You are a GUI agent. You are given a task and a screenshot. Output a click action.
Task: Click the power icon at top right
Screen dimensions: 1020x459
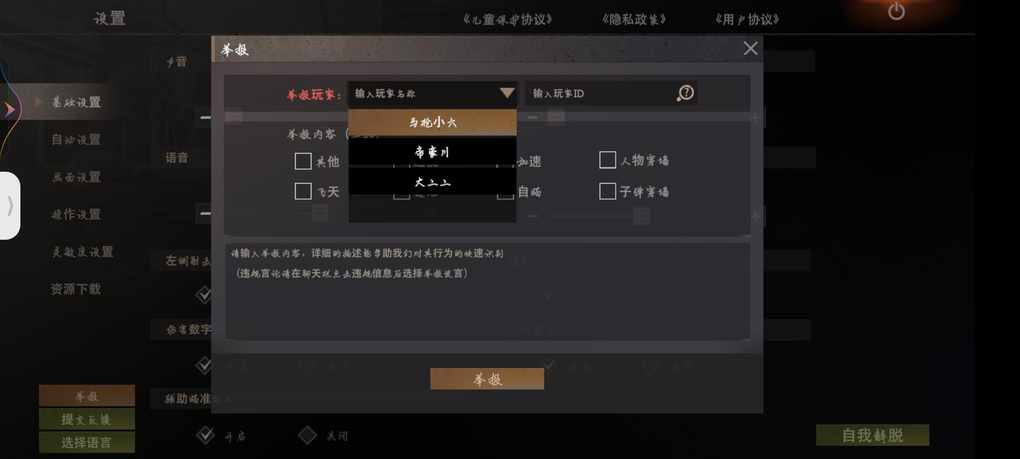(896, 10)
